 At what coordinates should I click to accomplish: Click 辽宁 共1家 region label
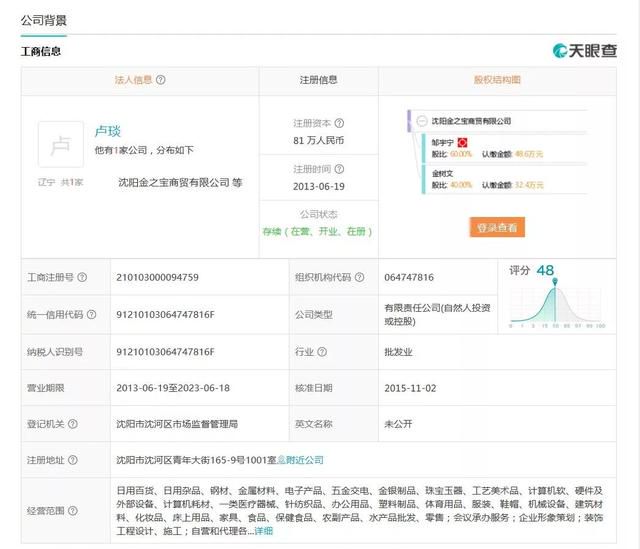pyautogui.click(x=60, y=182)
